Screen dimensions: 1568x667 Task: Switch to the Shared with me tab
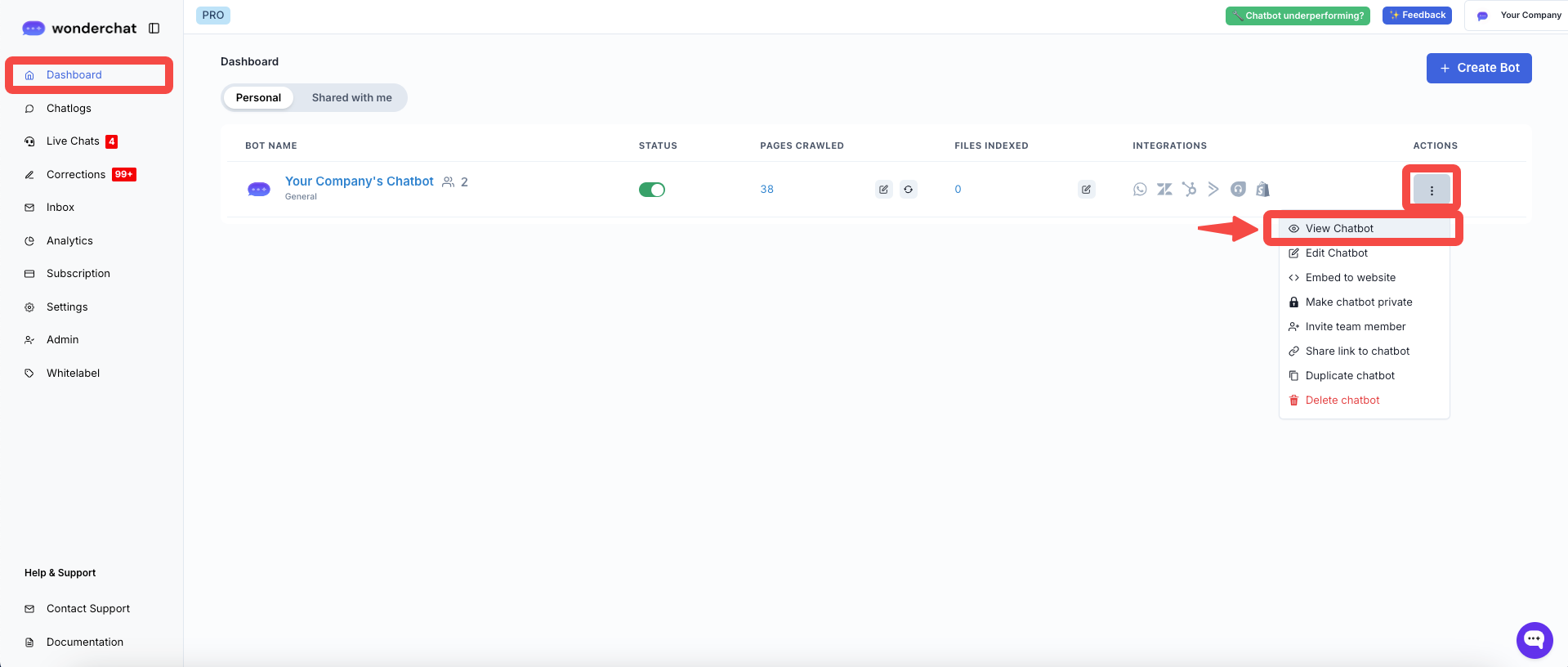[x=351, y=98]
